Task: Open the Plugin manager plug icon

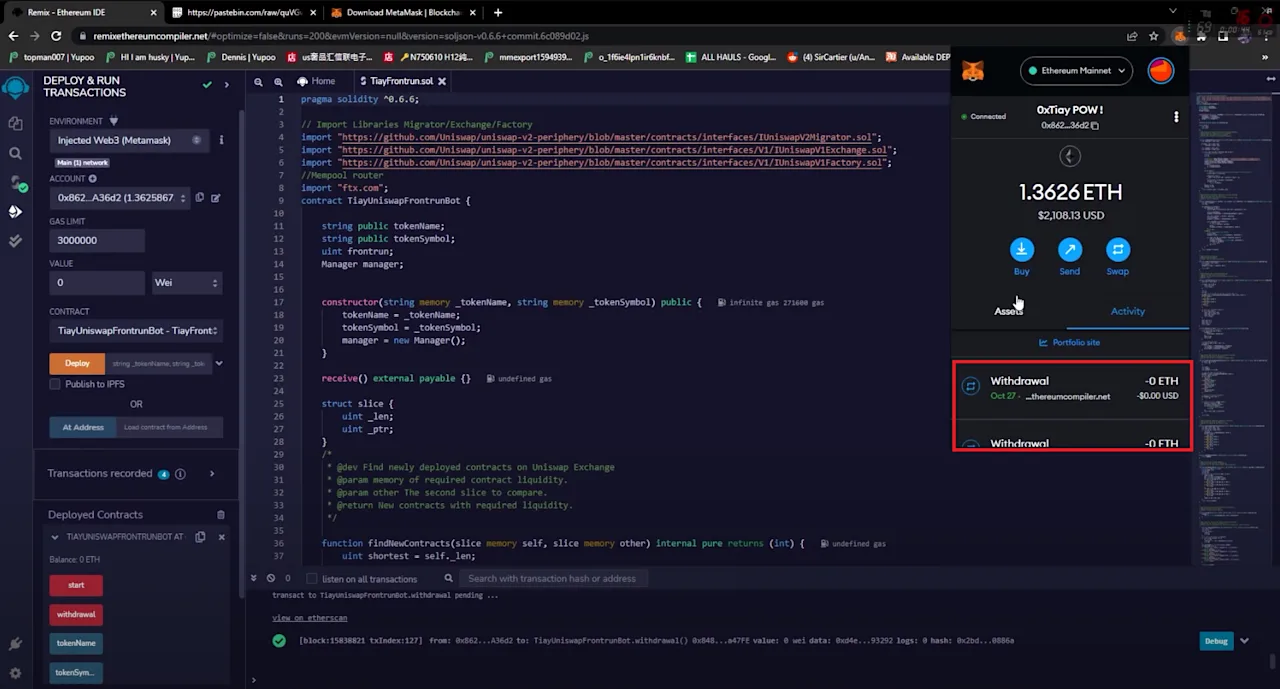Action: 15,644
